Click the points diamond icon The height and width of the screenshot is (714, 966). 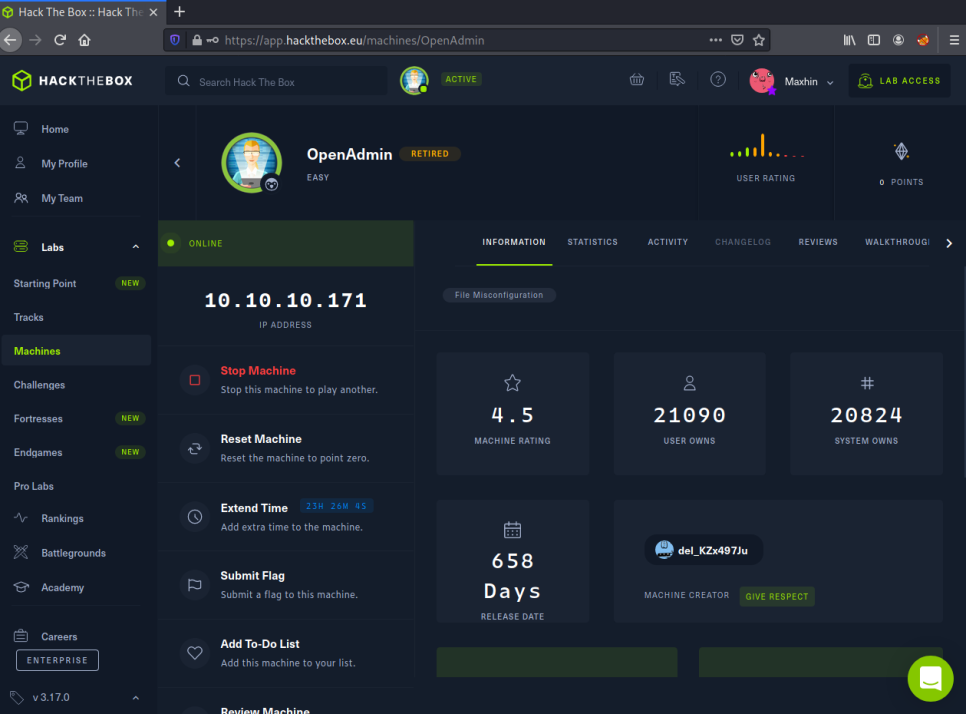coord(901,151)
